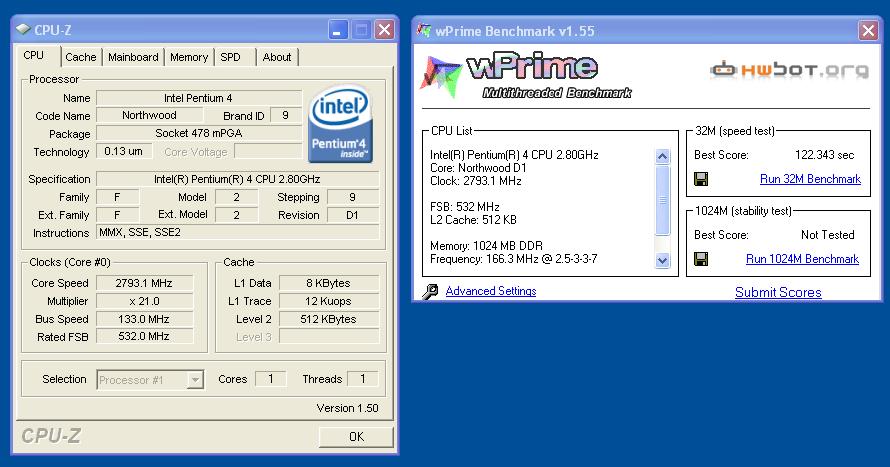
Task: Click the wrench icon beside Advanced Settings
Action: [x=430, y=292]
